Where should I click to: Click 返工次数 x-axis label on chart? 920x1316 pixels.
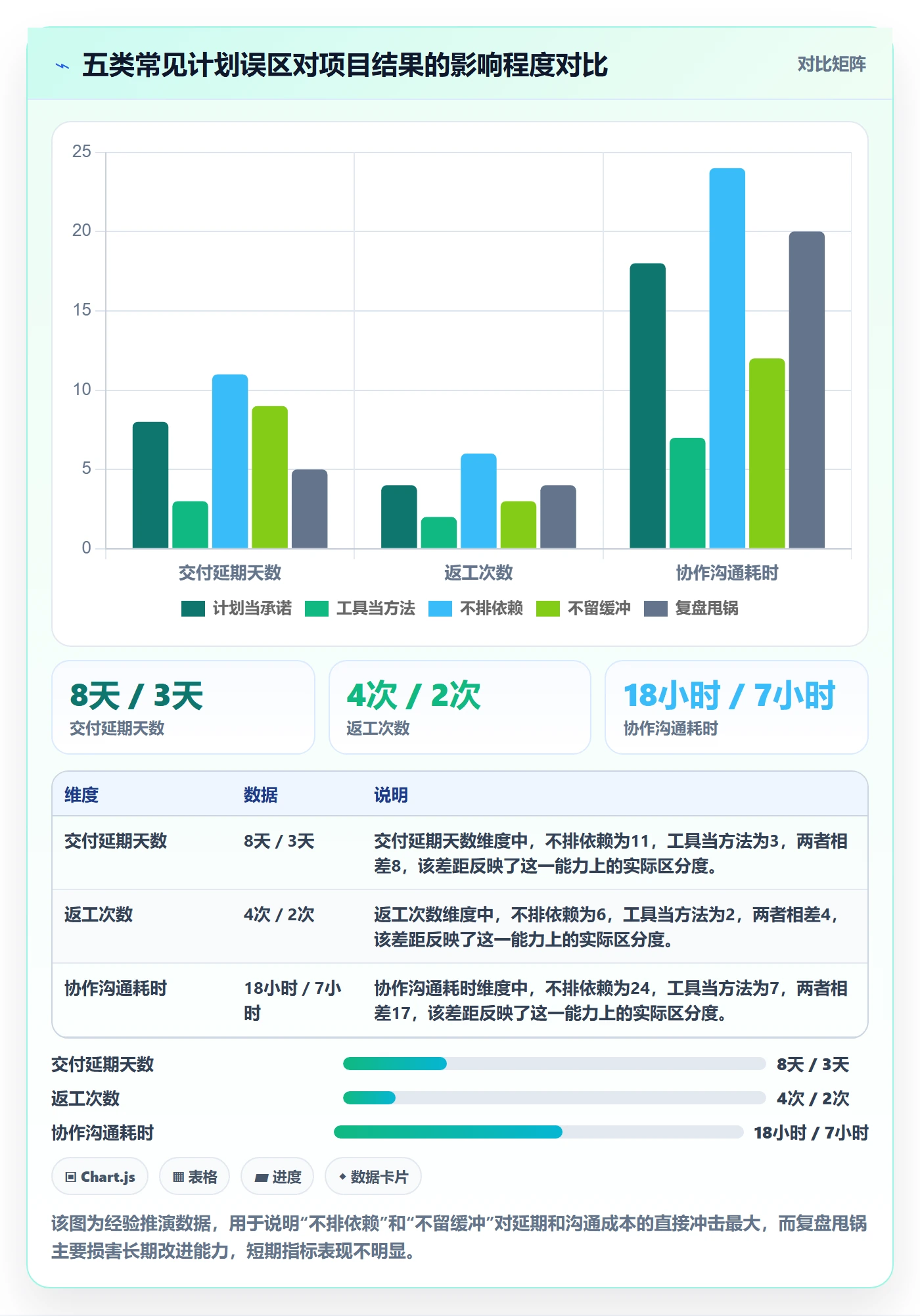point(478,573)
